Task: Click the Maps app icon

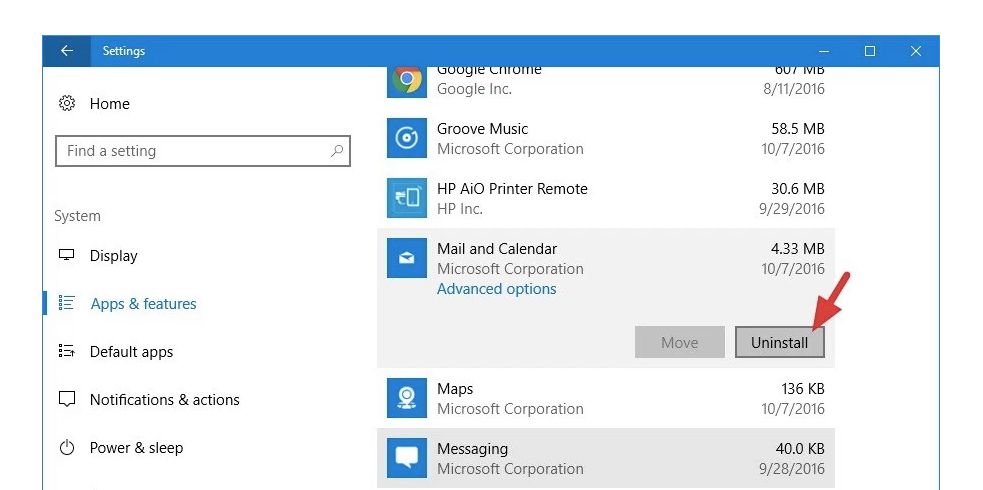Action: click(x=407, y=398)
